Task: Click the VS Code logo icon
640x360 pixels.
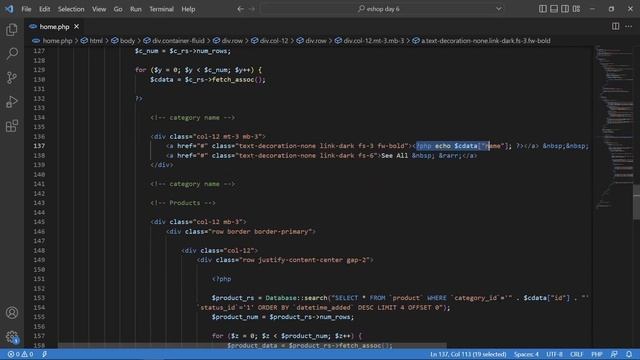Action: (x=9, y=9)
